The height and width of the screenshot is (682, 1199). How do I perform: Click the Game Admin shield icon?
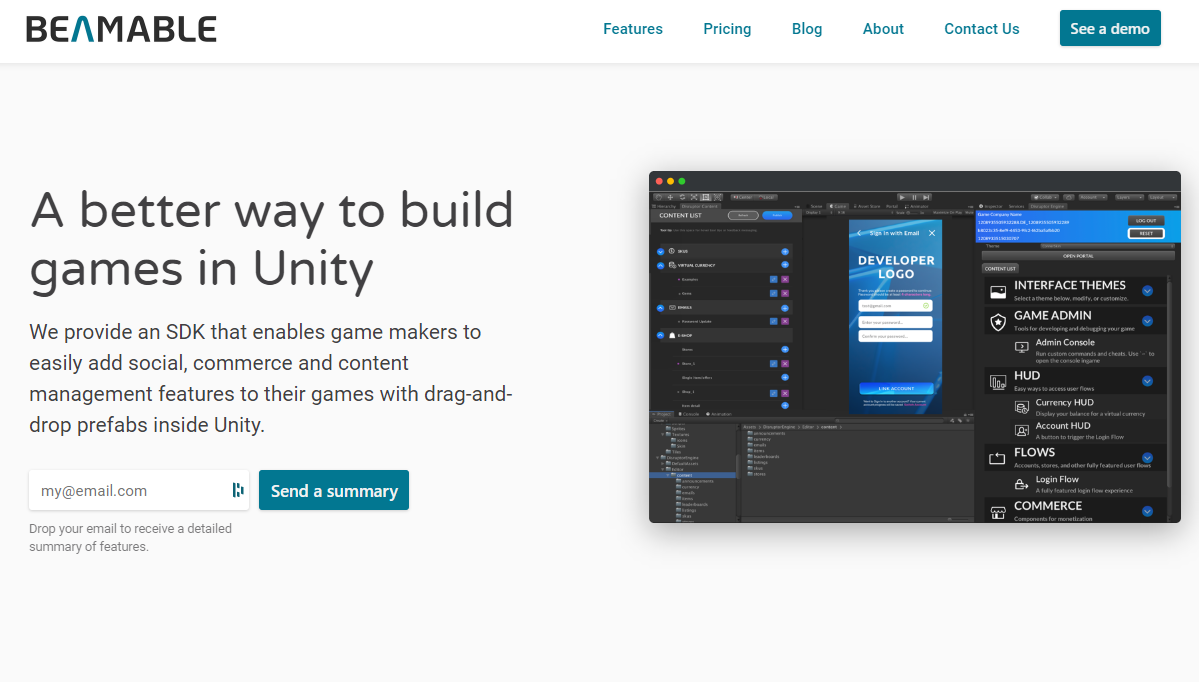tap(998, 322)
